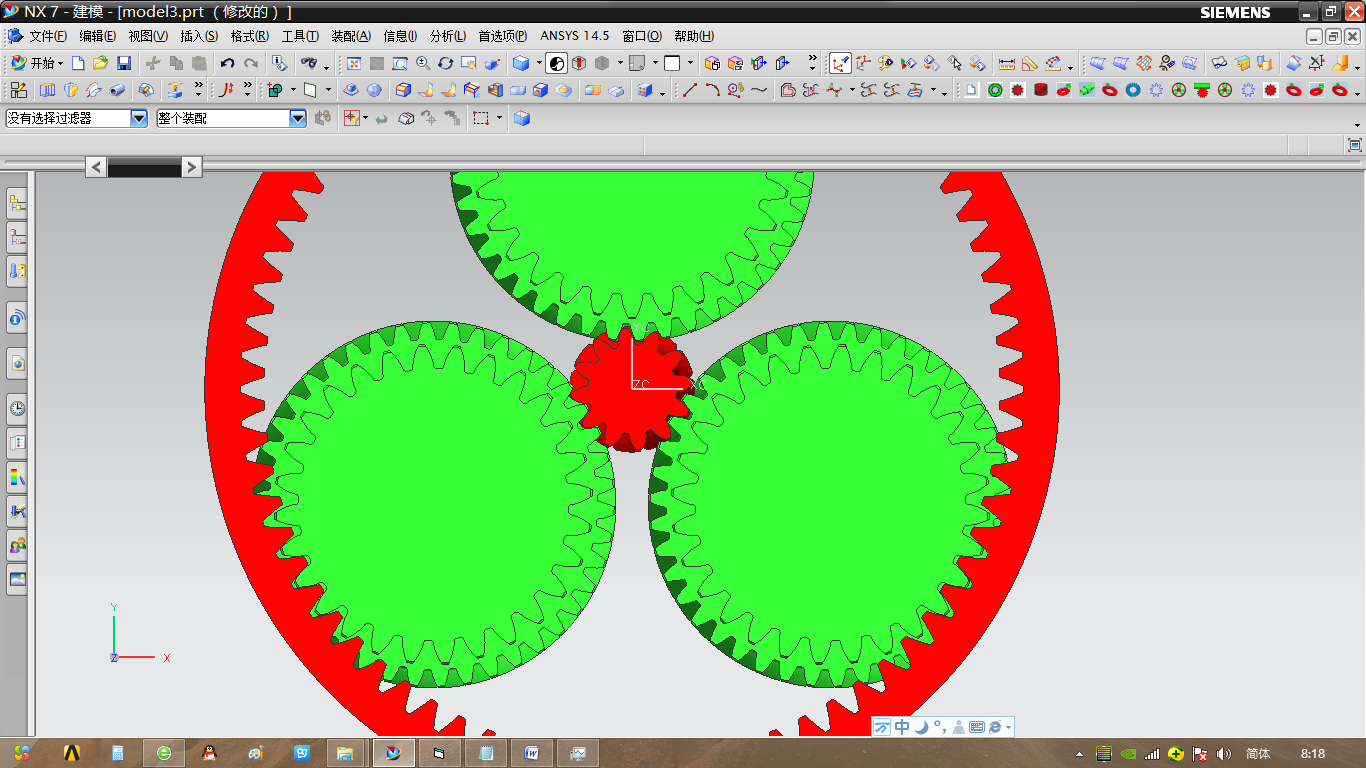This screenshot has width=1366, height=768.
Task: Open the datum plane dropdown arrow
Action: click(327, 91)
